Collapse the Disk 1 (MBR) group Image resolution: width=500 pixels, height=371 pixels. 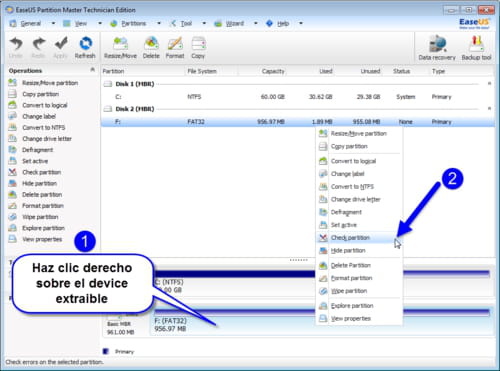click(x=489, y=83)
